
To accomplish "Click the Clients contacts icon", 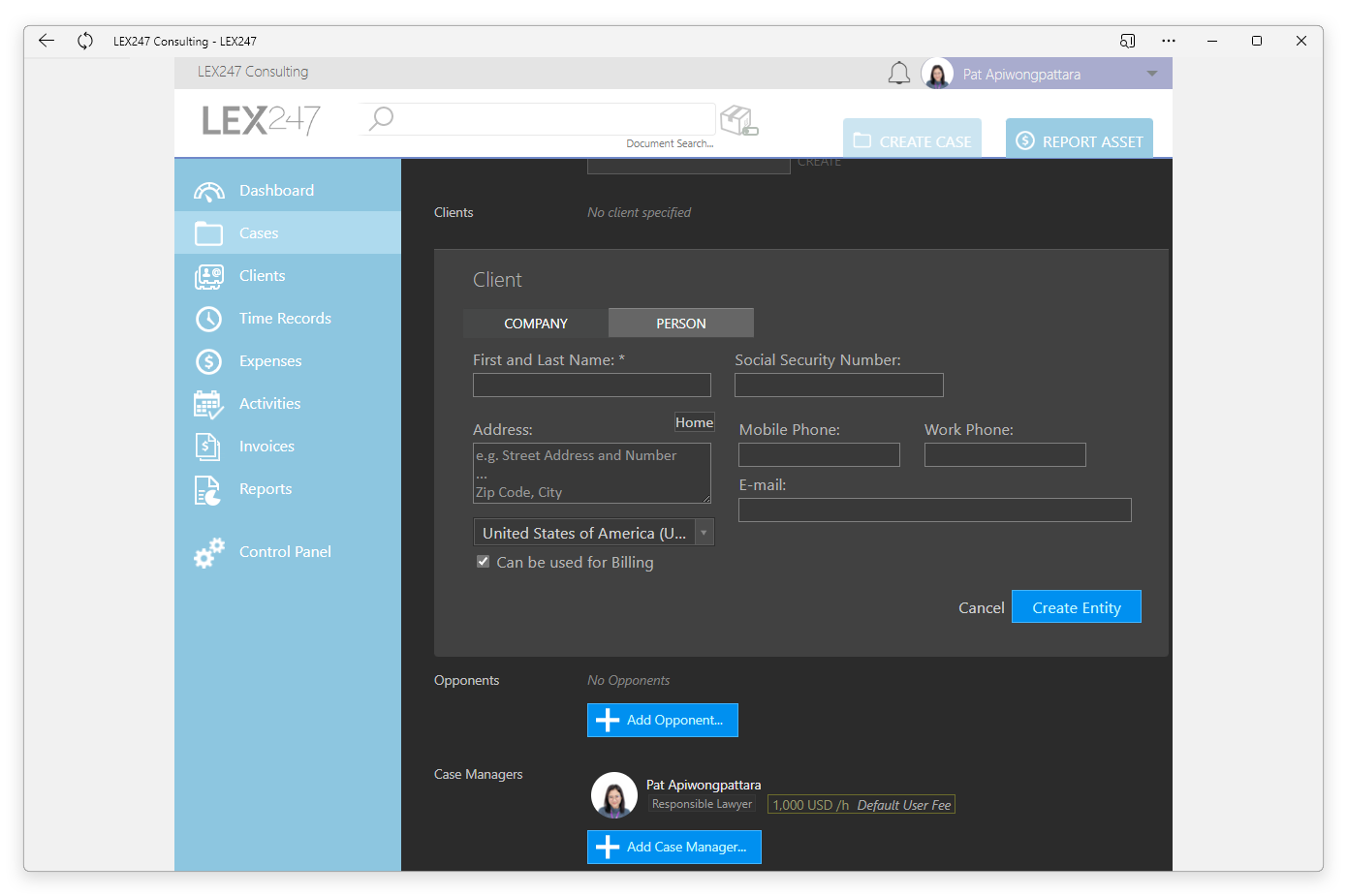I will point(209,276).
